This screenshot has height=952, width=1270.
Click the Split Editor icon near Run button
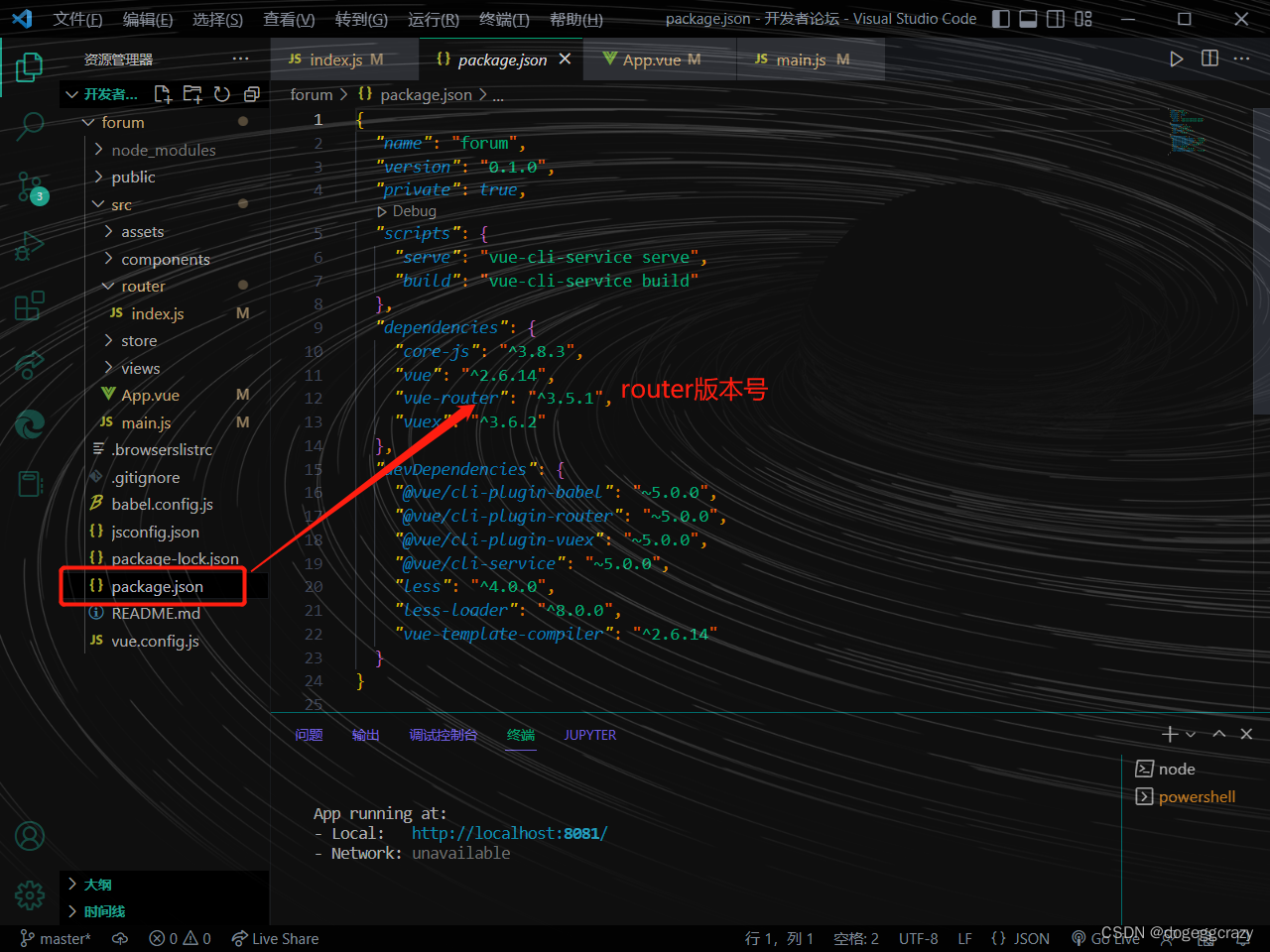(x=1209, y=59)
